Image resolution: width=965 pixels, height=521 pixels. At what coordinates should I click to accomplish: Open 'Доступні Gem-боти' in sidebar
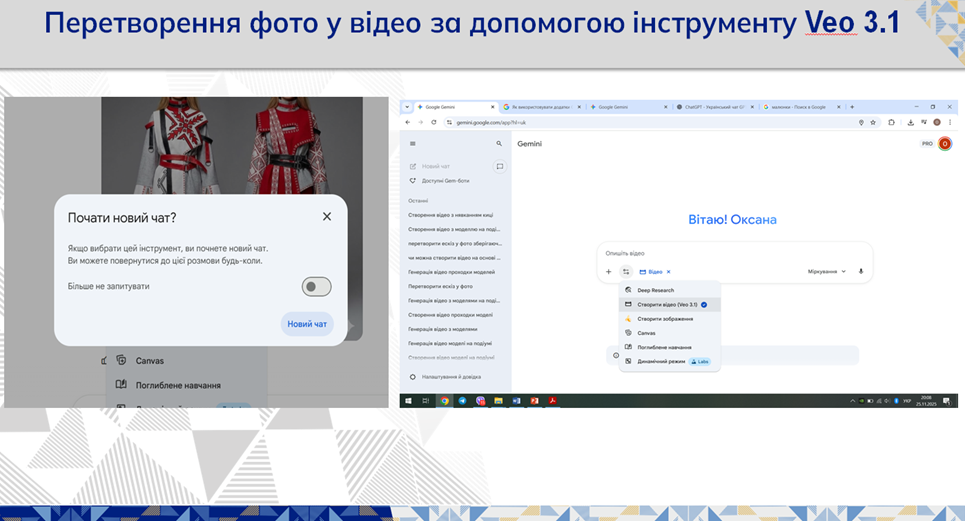pos(444,180)
